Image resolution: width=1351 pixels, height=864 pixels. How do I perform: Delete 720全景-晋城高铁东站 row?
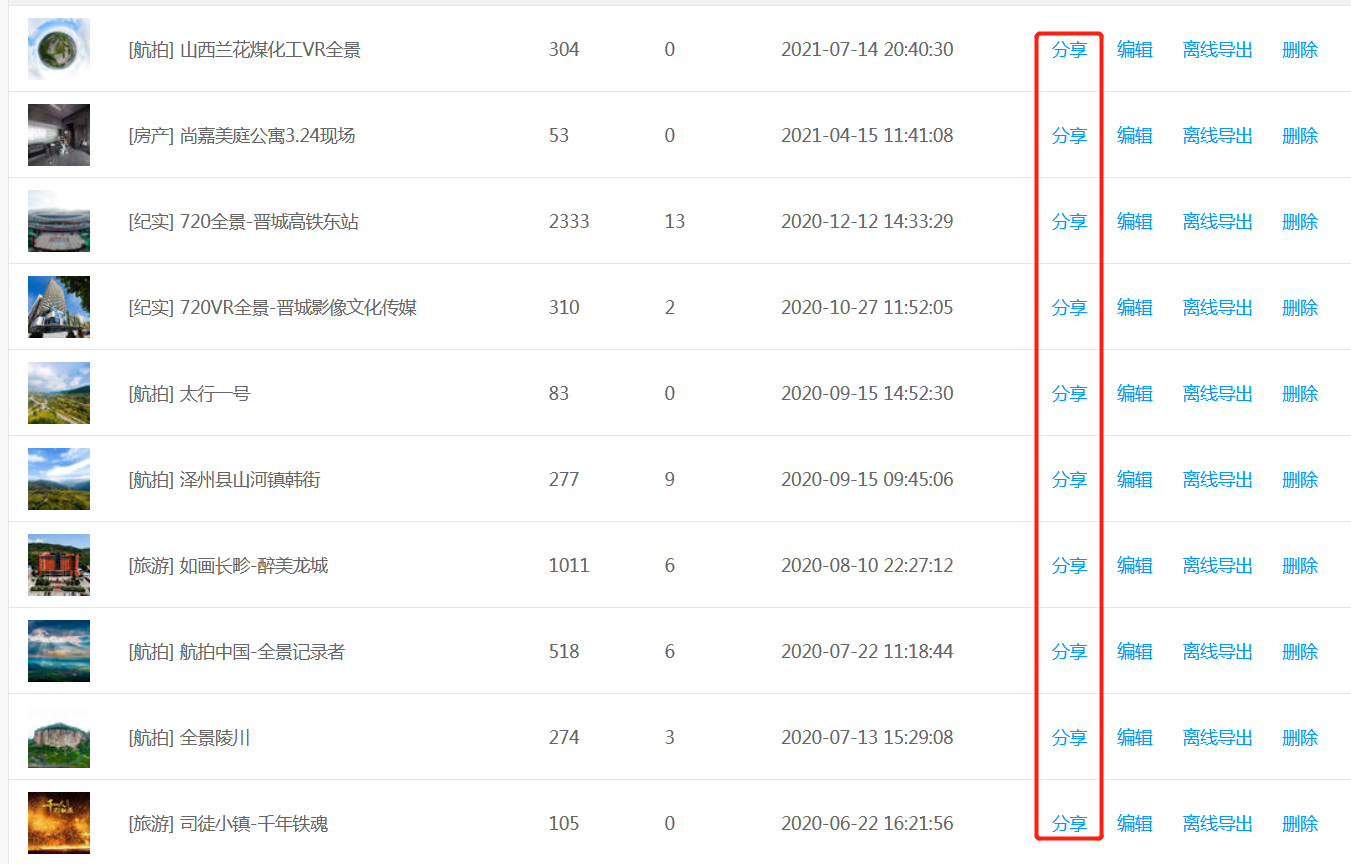click(1300, 222)
